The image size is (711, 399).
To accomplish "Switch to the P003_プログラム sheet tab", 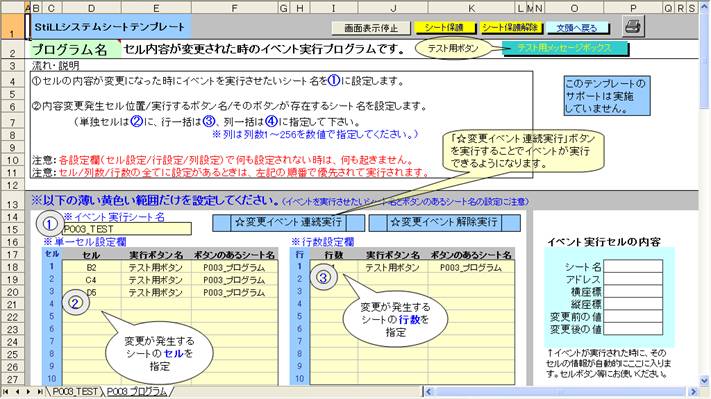I will pos(137,391).
